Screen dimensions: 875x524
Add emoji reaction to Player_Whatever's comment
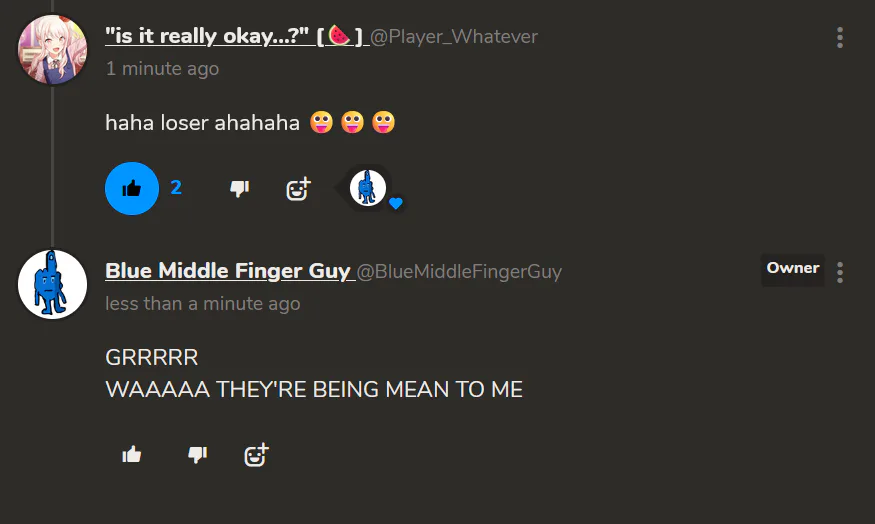[x=298, y=189]
